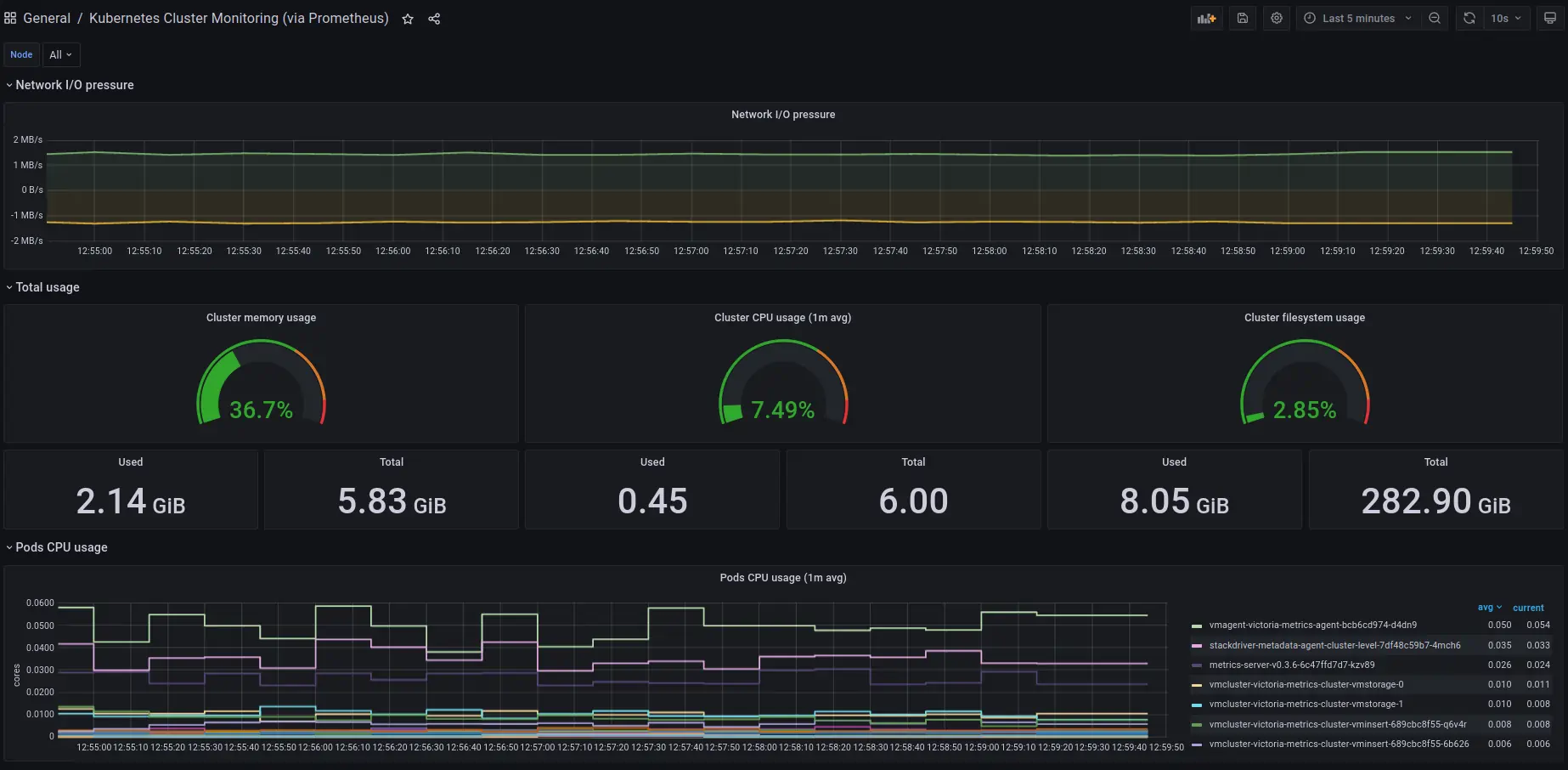Star the Kubernetes Cluster Monitoring dashboard

tap(408, 19)
